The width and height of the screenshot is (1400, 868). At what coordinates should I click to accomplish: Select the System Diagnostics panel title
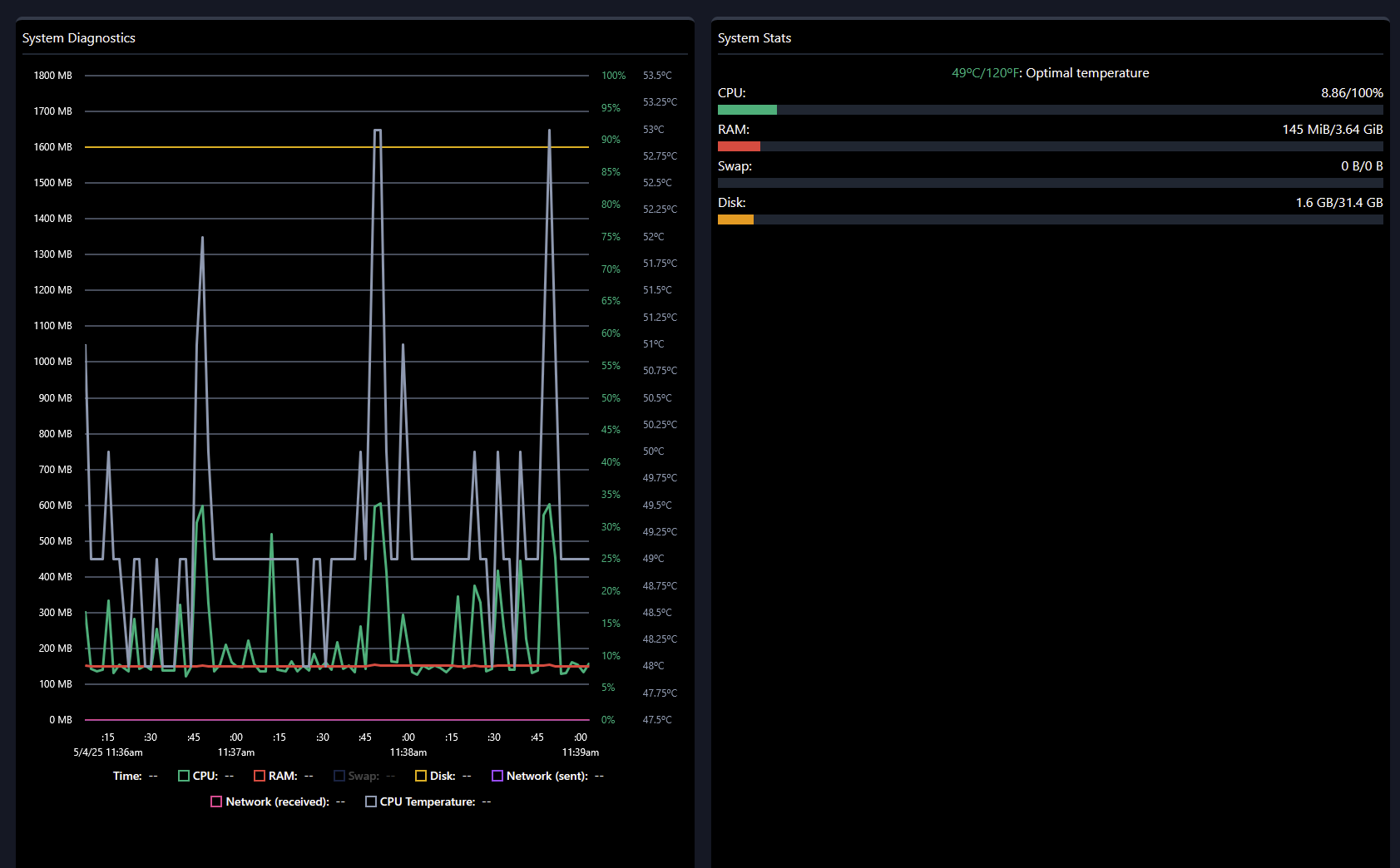(79, 38)
